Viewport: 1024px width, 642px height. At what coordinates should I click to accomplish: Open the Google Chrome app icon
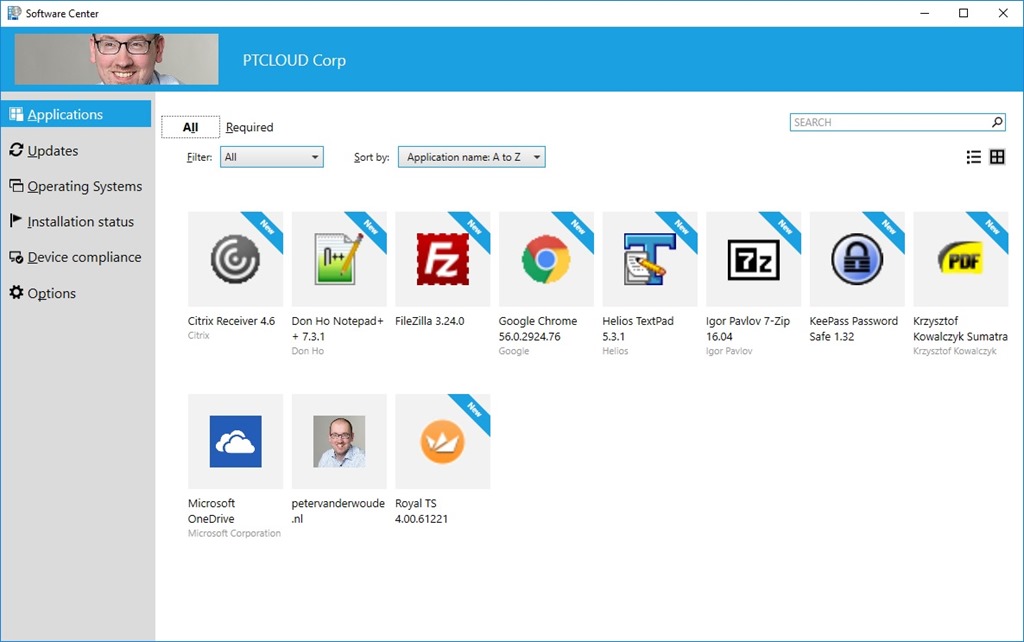(x=546, y=259)
